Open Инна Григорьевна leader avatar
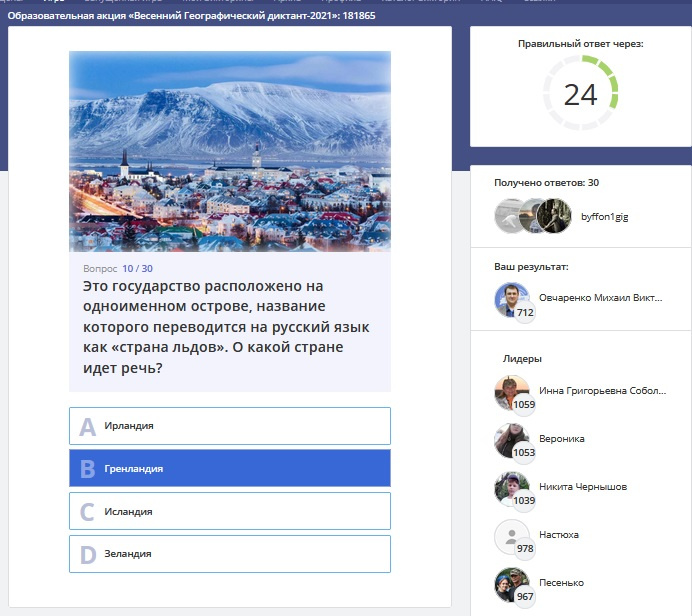This screenshot has width=692, height=616. pyautogui.click(x=511, y=392)
